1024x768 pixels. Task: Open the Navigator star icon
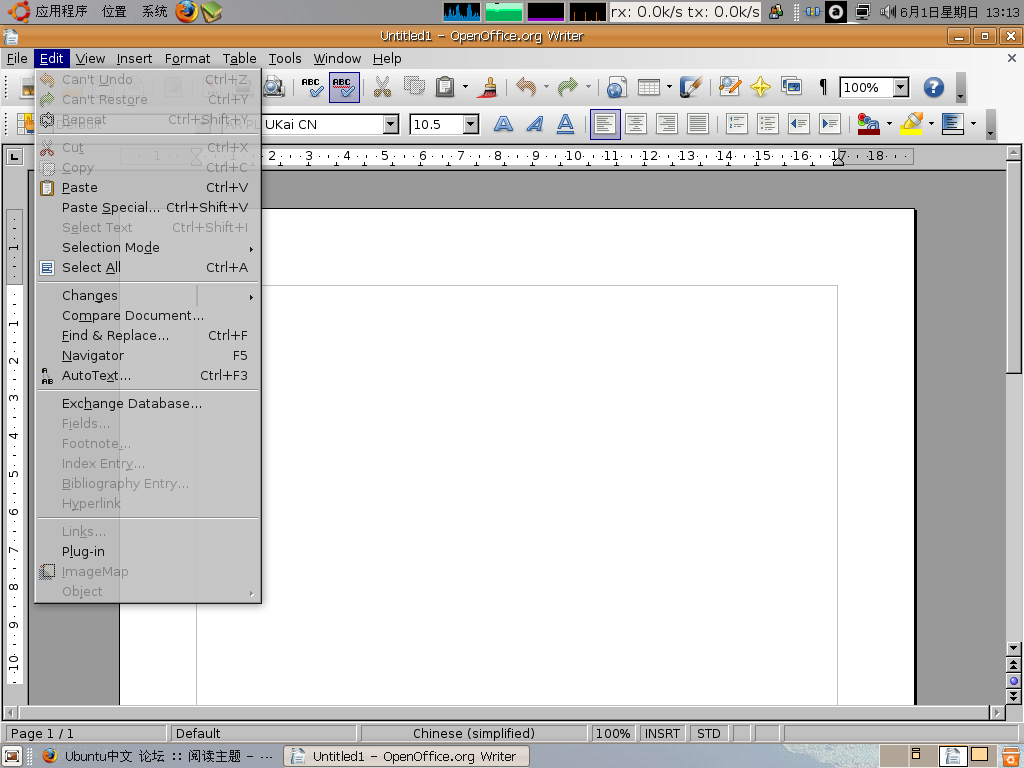(760, 88)
